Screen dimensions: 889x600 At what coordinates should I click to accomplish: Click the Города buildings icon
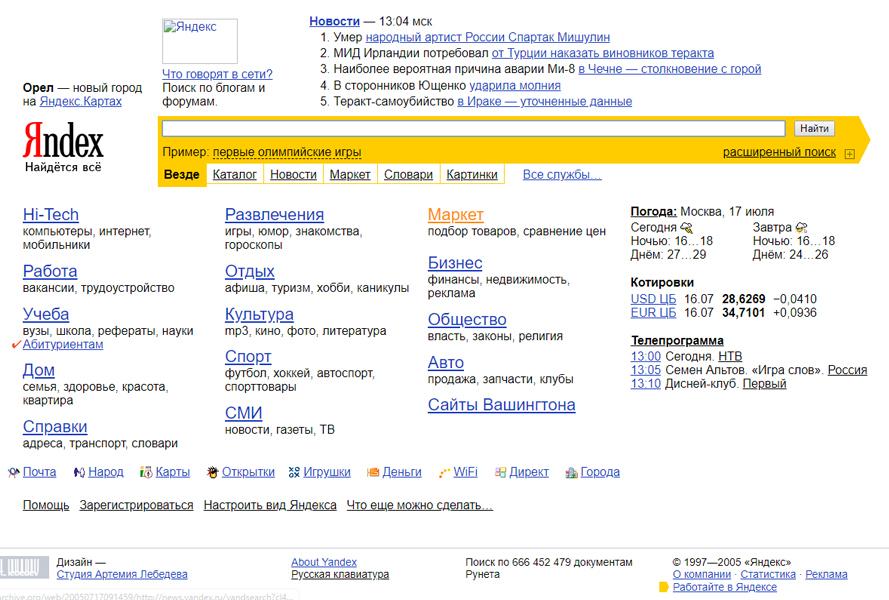[571, 472]
